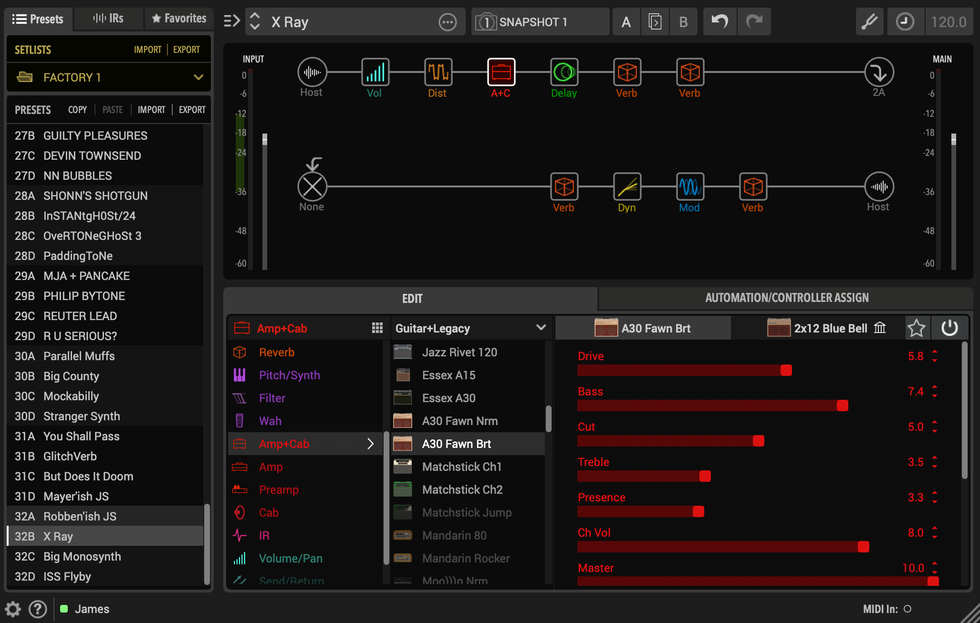Screen dimensions: 980x623
Task: Open the tempo clock icon
Action: 904,22
